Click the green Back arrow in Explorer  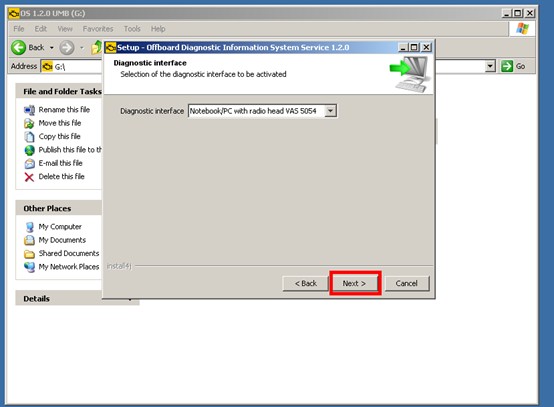point(18,47)
